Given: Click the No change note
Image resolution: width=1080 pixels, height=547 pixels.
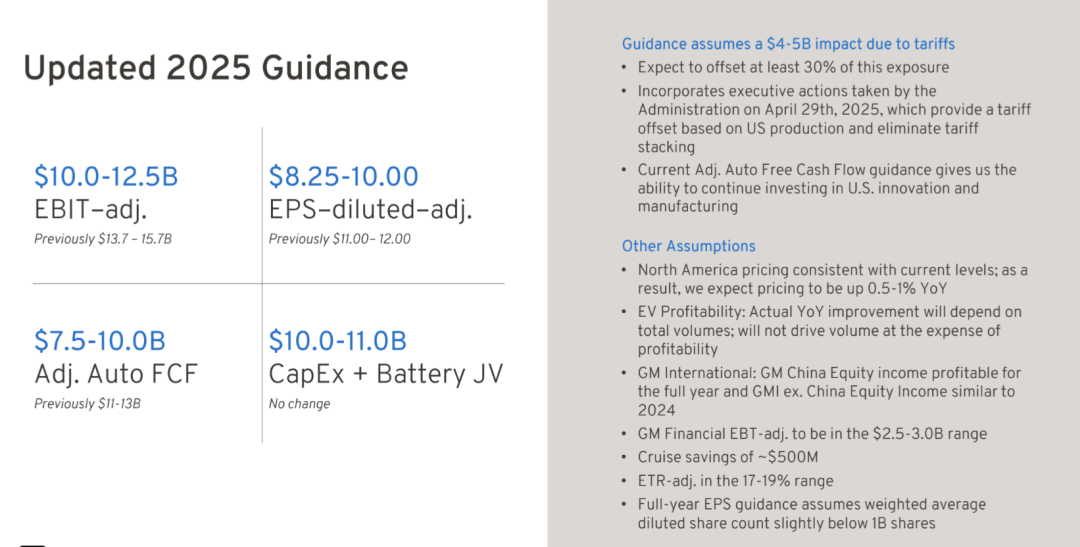Looking at the screenshot, I should pos(299,404).
